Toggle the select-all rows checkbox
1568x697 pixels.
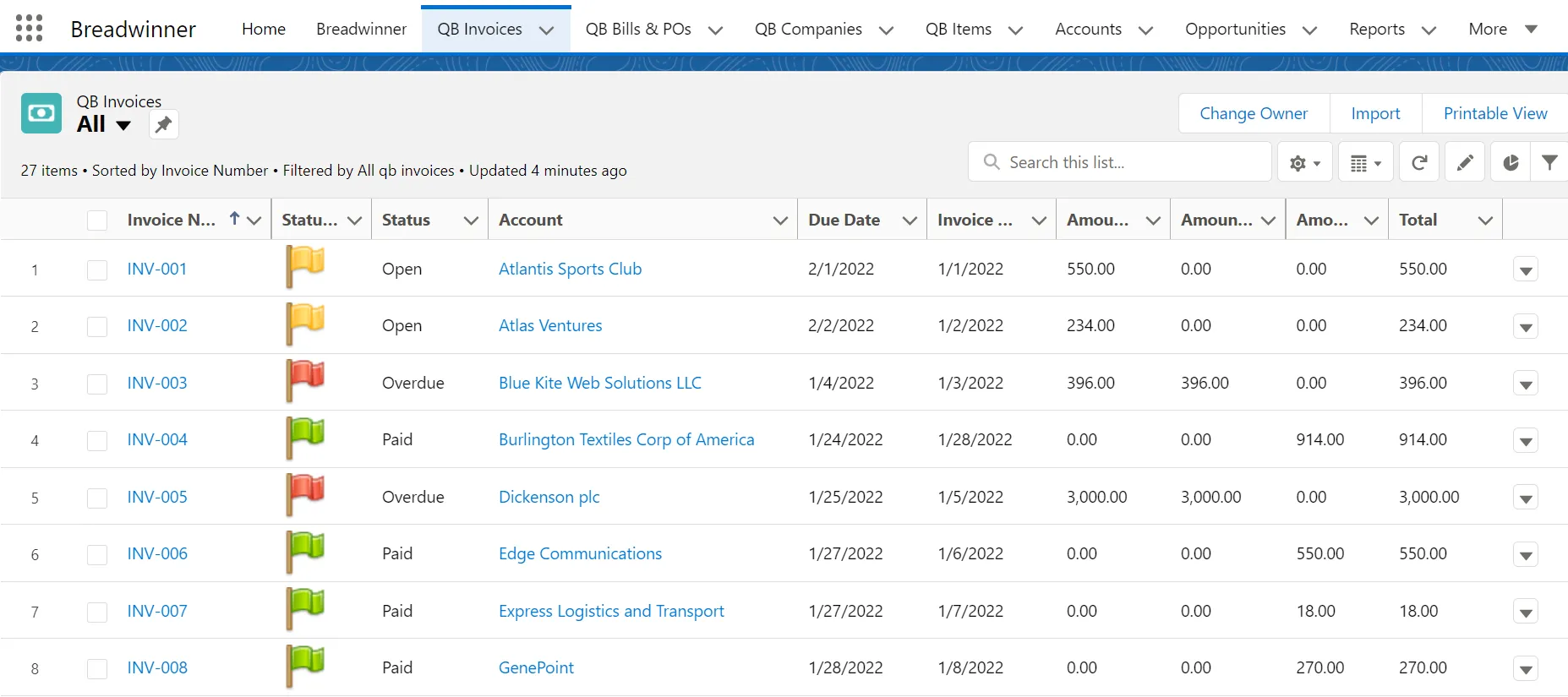97,221
